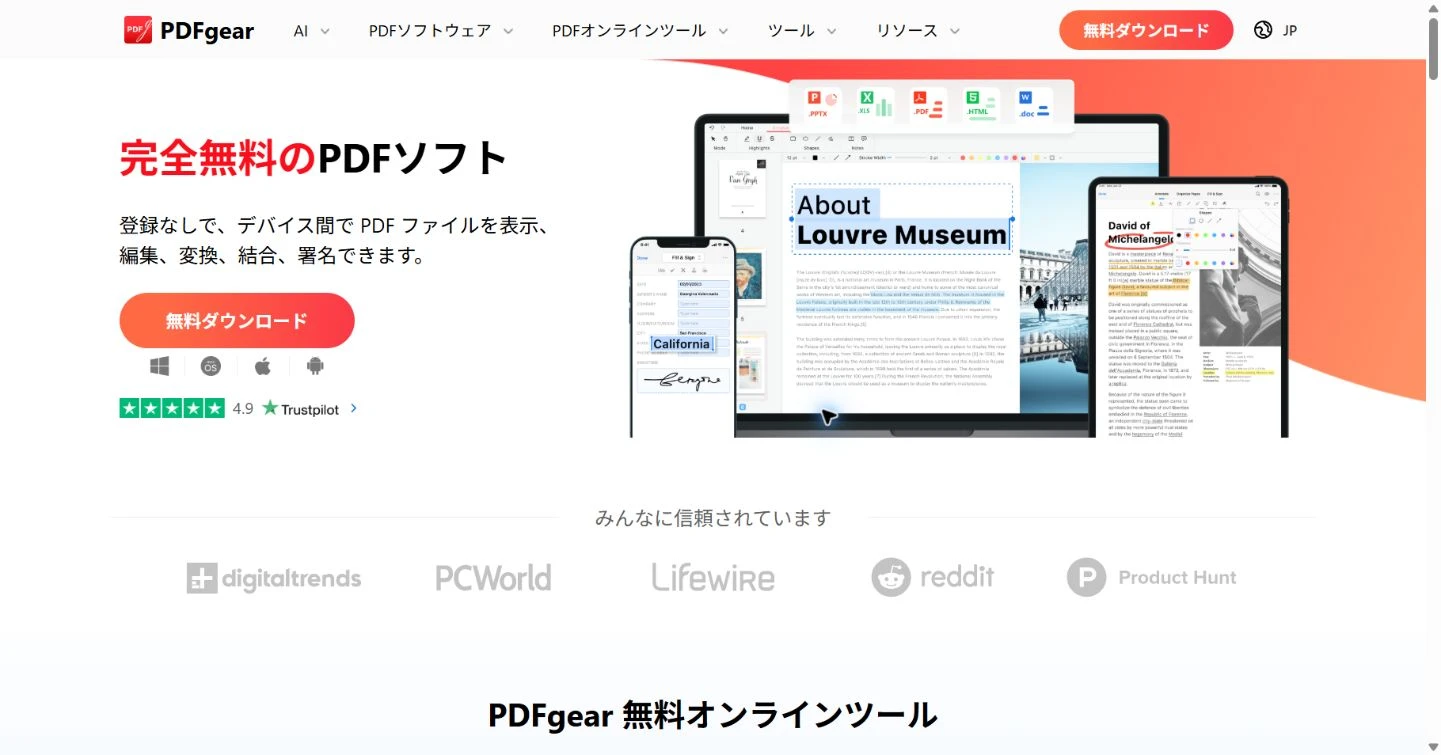Click the .PDF file format icon
The image size is (1441, 755).
pyautogui.click(x=928, y=106)
